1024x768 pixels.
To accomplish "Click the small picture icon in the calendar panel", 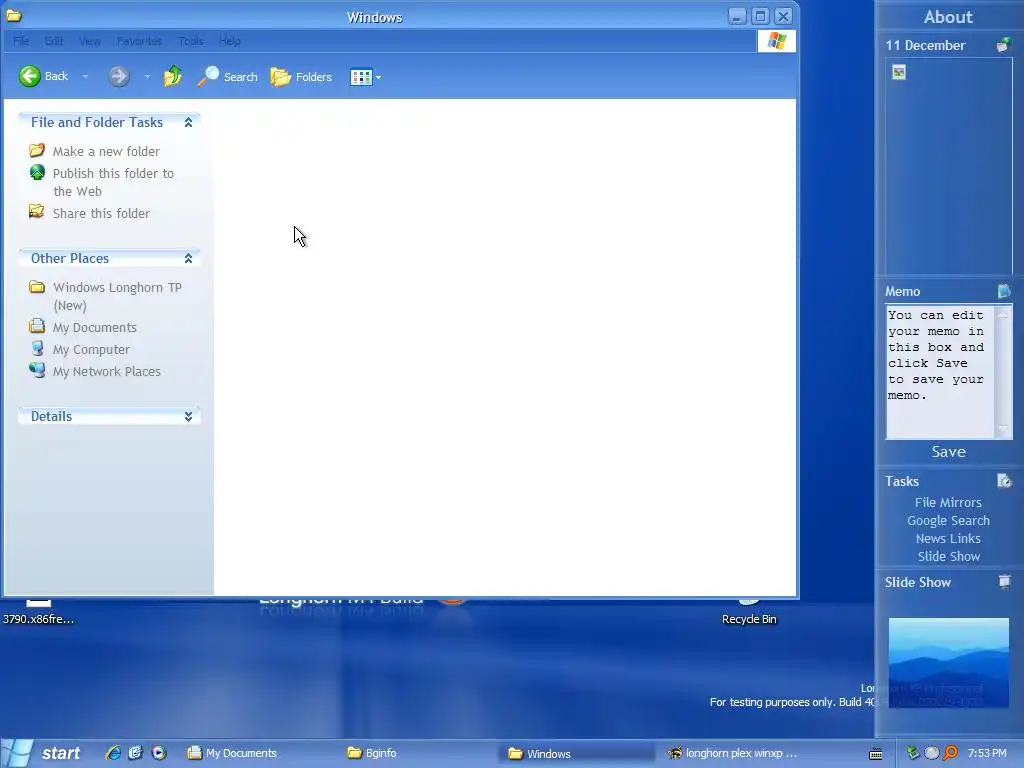I will pyautogui.click(x=899, y=72).
